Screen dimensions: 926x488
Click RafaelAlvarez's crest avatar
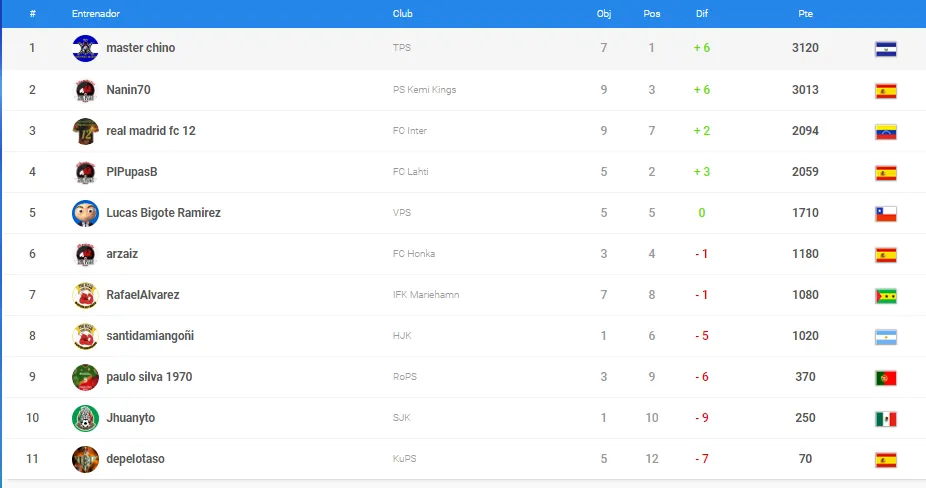tap(85, 295)
